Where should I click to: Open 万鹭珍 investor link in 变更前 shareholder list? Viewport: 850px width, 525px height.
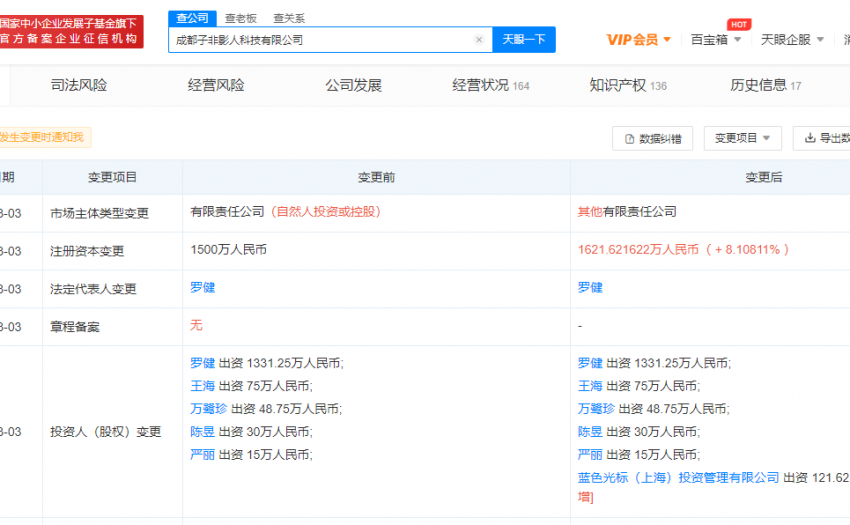click(x=209, y=408)
